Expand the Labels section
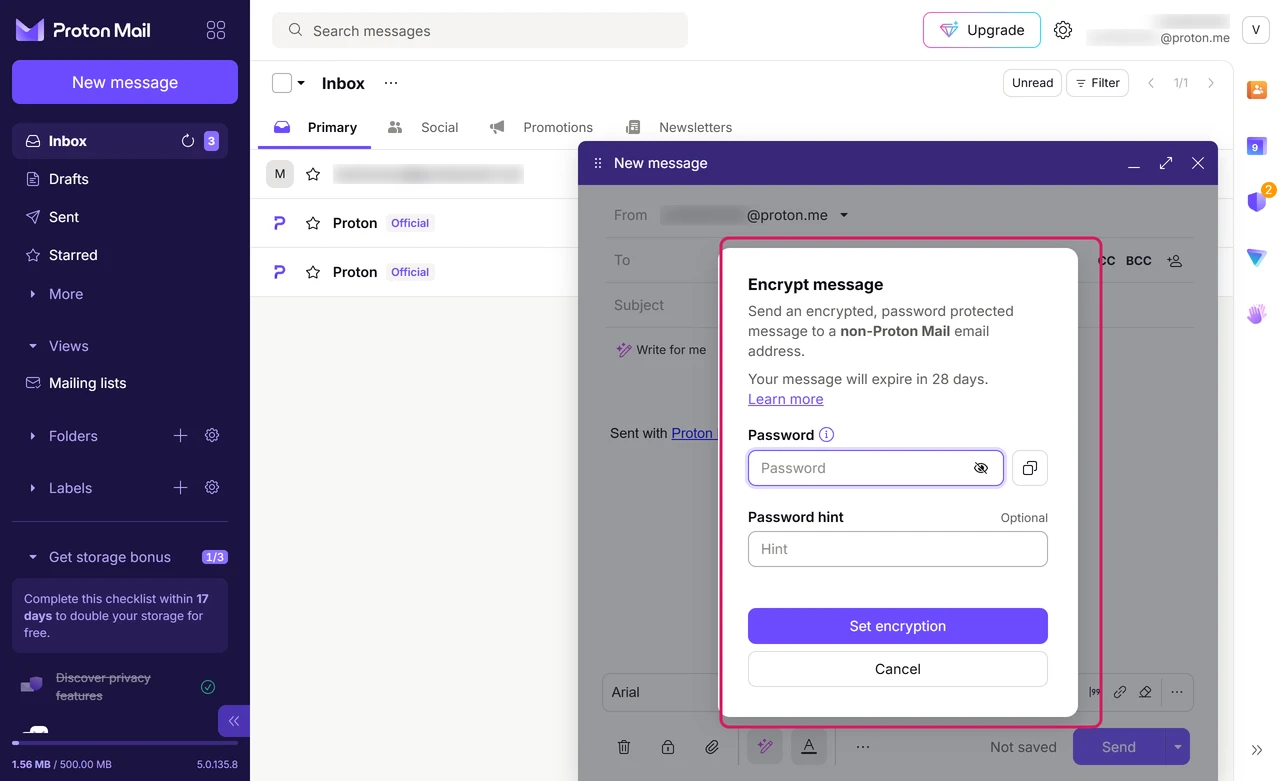Image resolution: width=1280 pixels, height=781 pixels. [33, 488]
